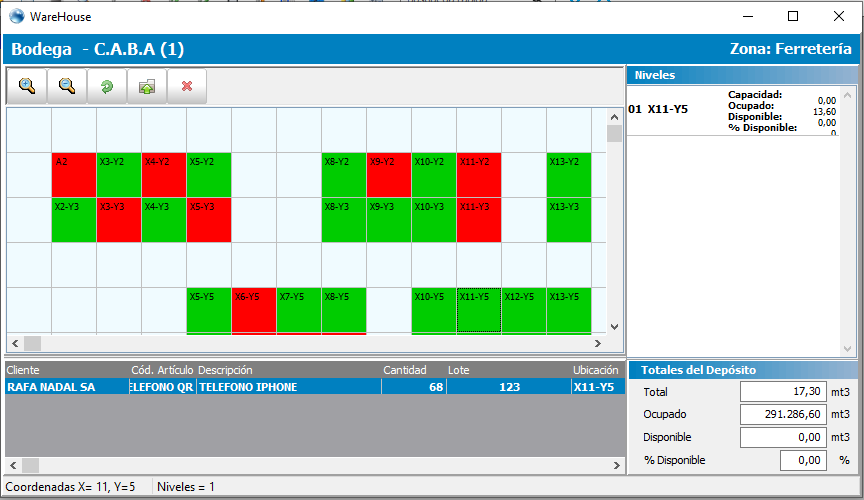Click the red X toolbar icon
864x500 pixels.
[187, 87]
